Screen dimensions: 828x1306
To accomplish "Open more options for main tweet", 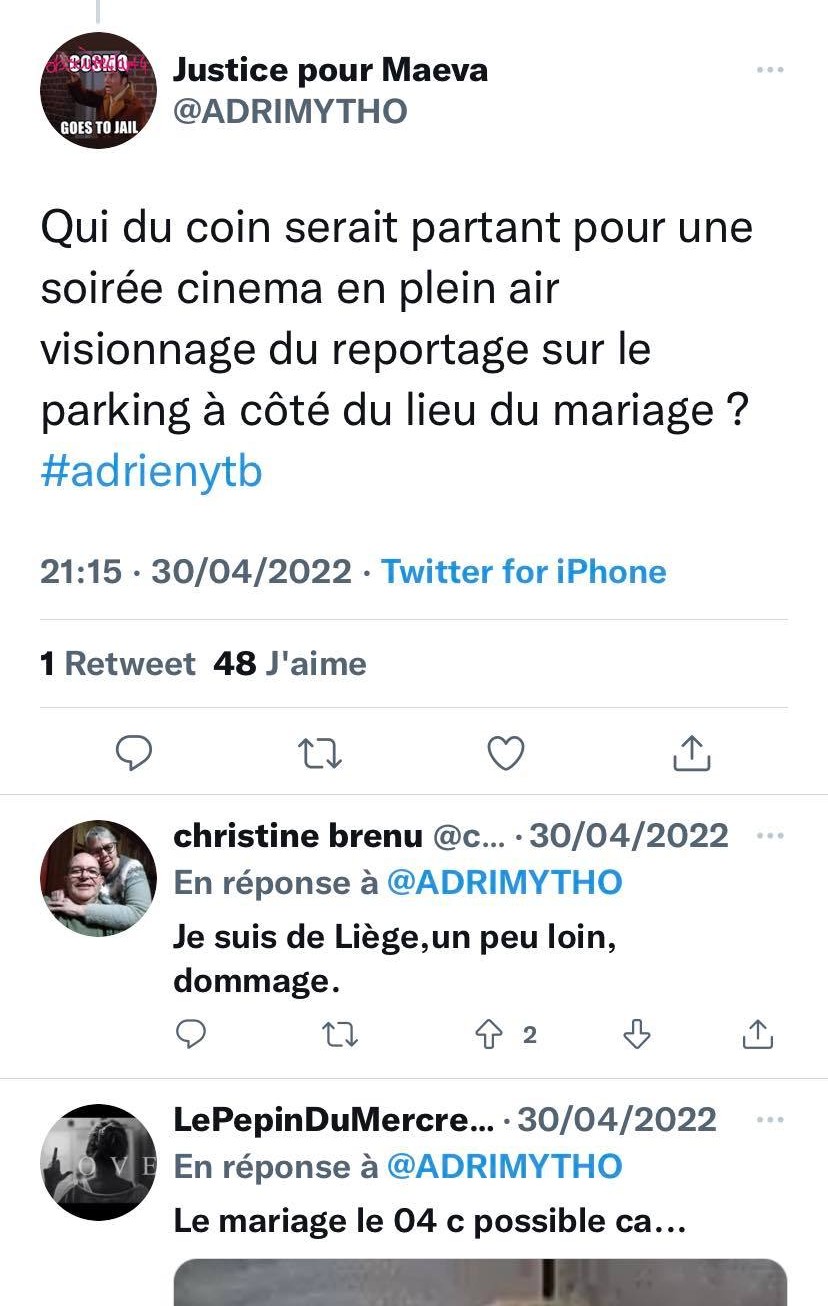I will pyautogui.click(x=769, y=70).
